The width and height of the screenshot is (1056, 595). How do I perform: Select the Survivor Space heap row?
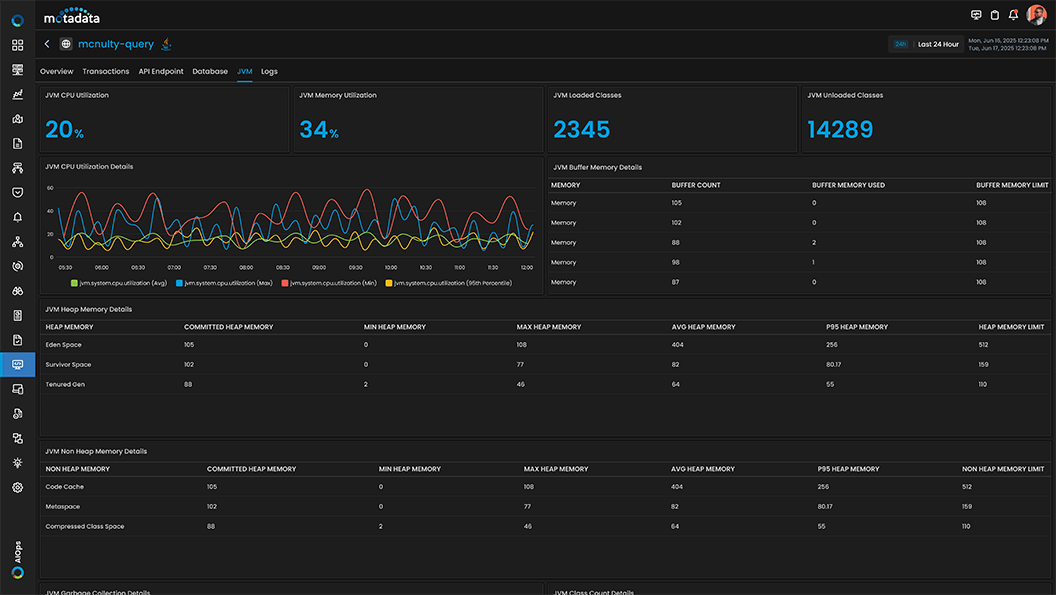click(x=546, y=365)
